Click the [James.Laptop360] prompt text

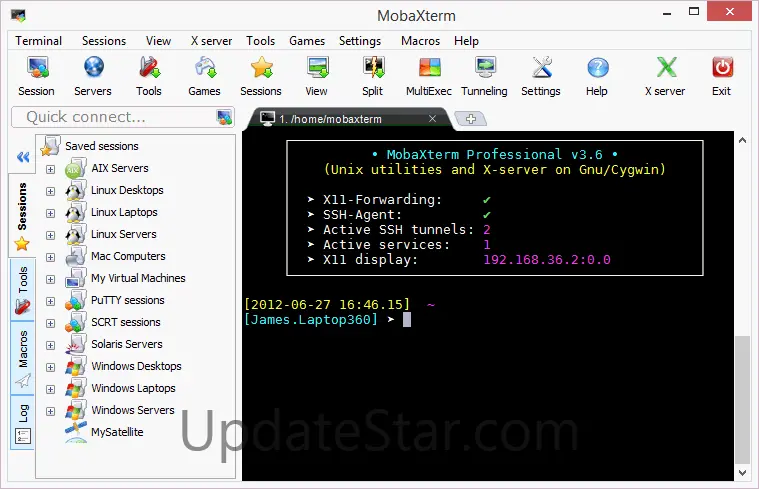click(311, 320)
